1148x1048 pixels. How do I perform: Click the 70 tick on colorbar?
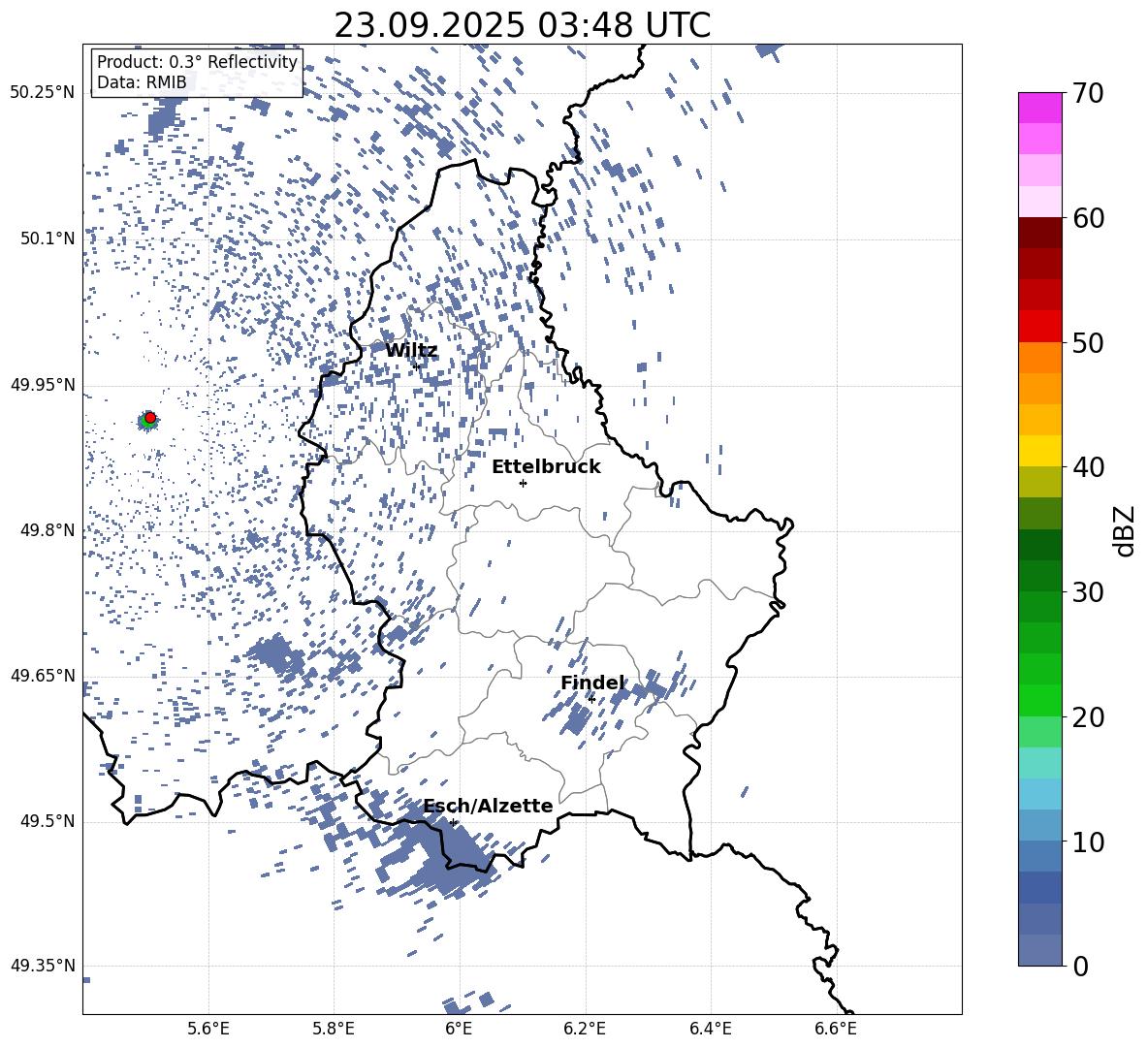click(x=1088, y=94)
